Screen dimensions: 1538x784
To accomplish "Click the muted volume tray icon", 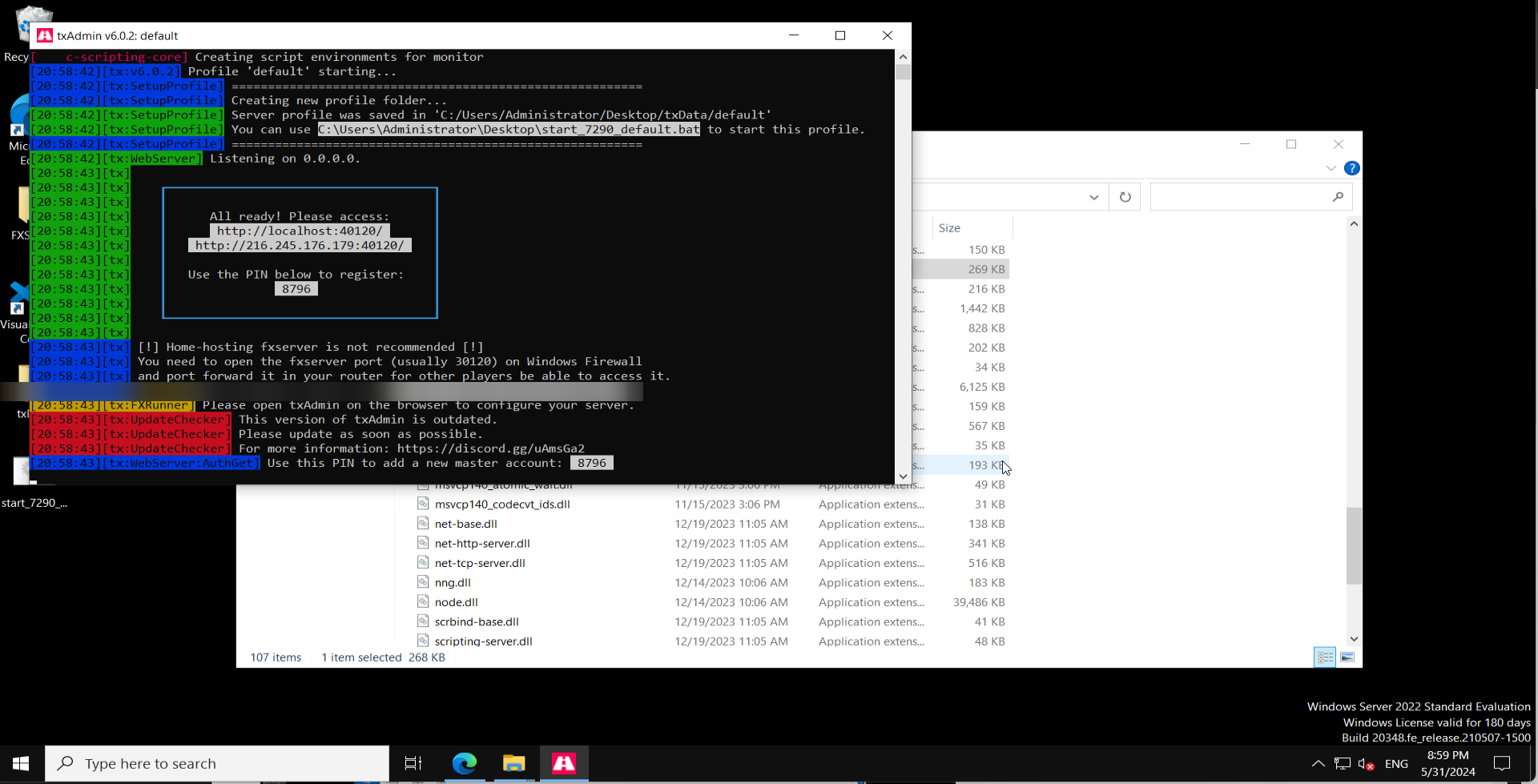I will click(x=1367, y=764).
